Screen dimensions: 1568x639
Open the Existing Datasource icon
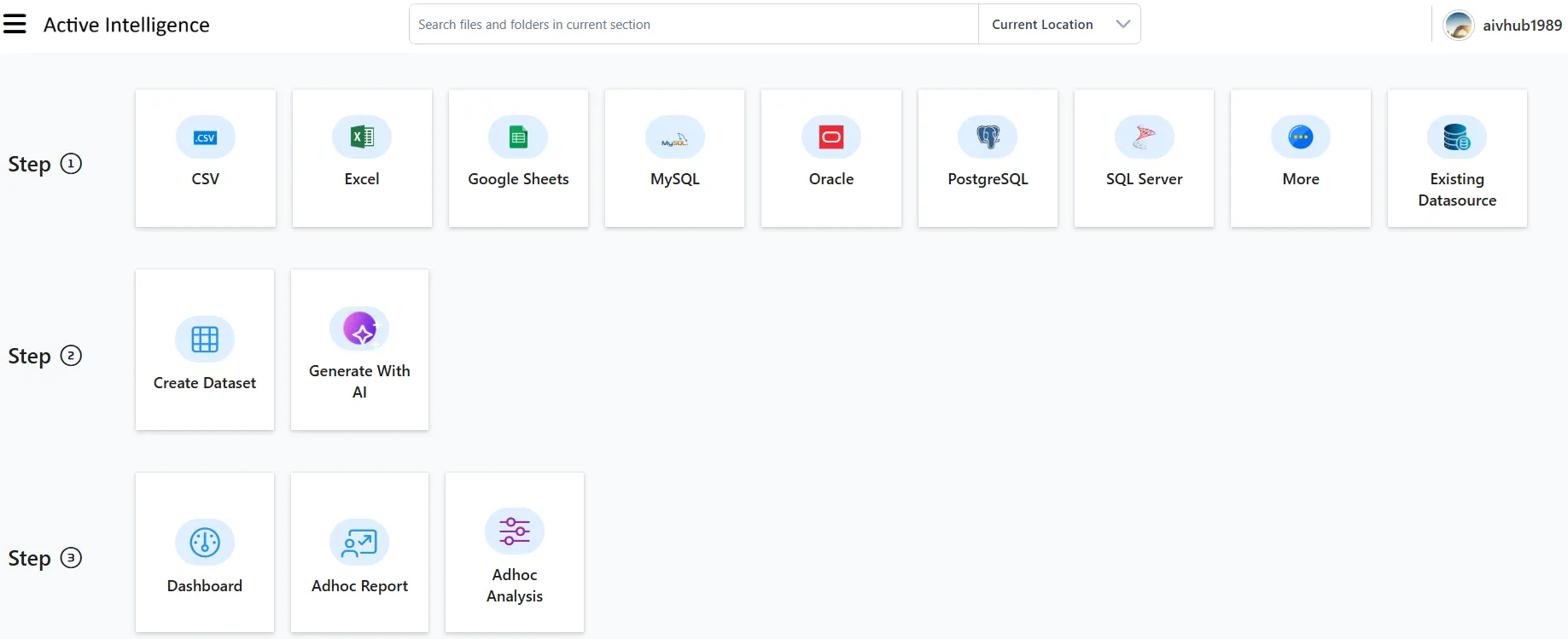(1457, 137)
